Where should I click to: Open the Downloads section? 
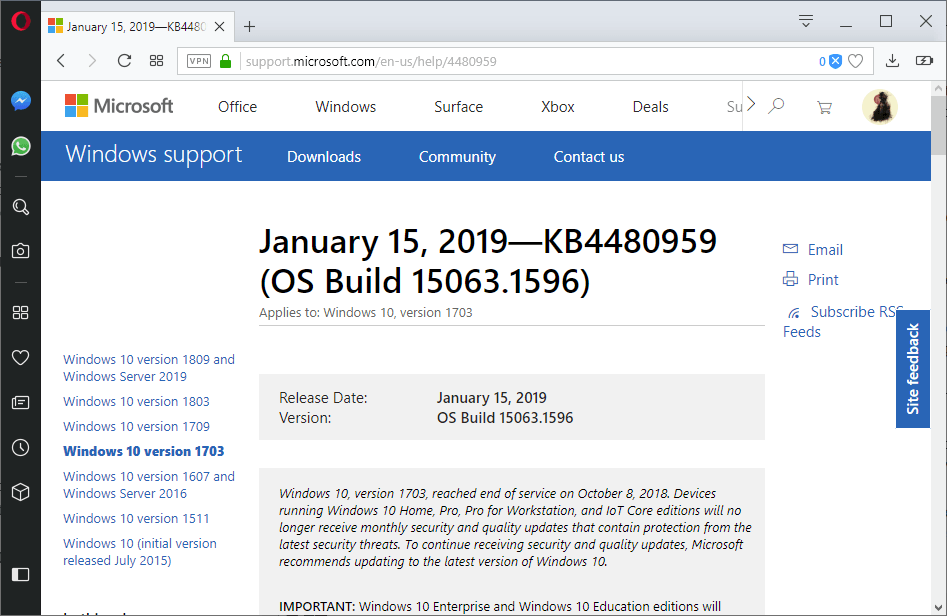pos(324,157)
